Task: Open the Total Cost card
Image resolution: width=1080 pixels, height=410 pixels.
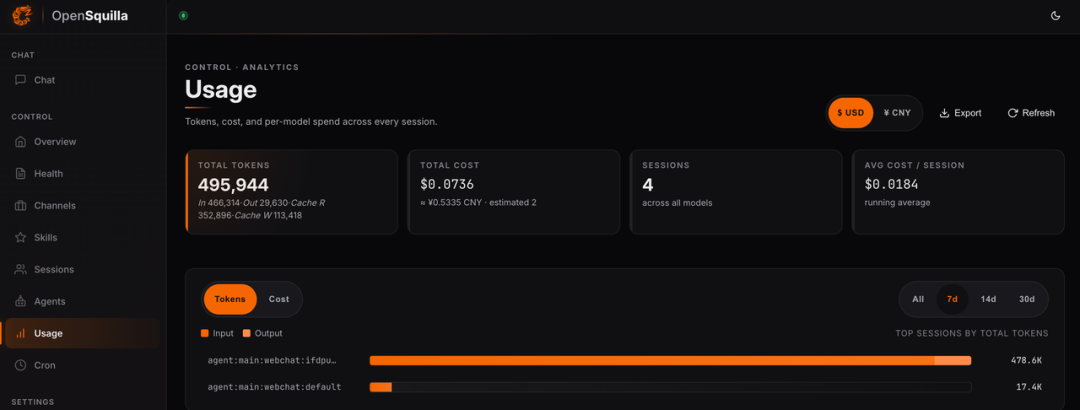Action: pyautogui.click(x=514, y=192)
